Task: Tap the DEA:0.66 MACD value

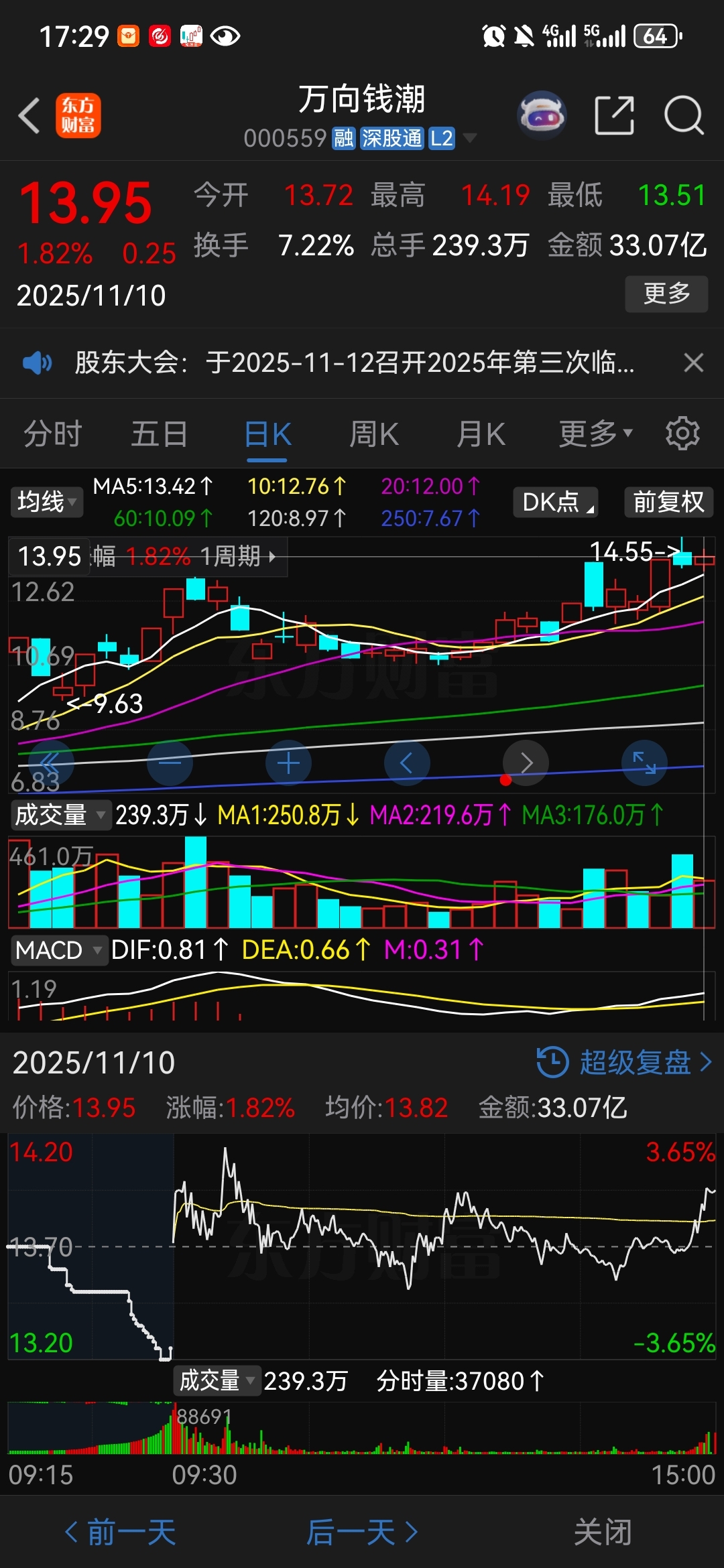Action: (306, 950)
